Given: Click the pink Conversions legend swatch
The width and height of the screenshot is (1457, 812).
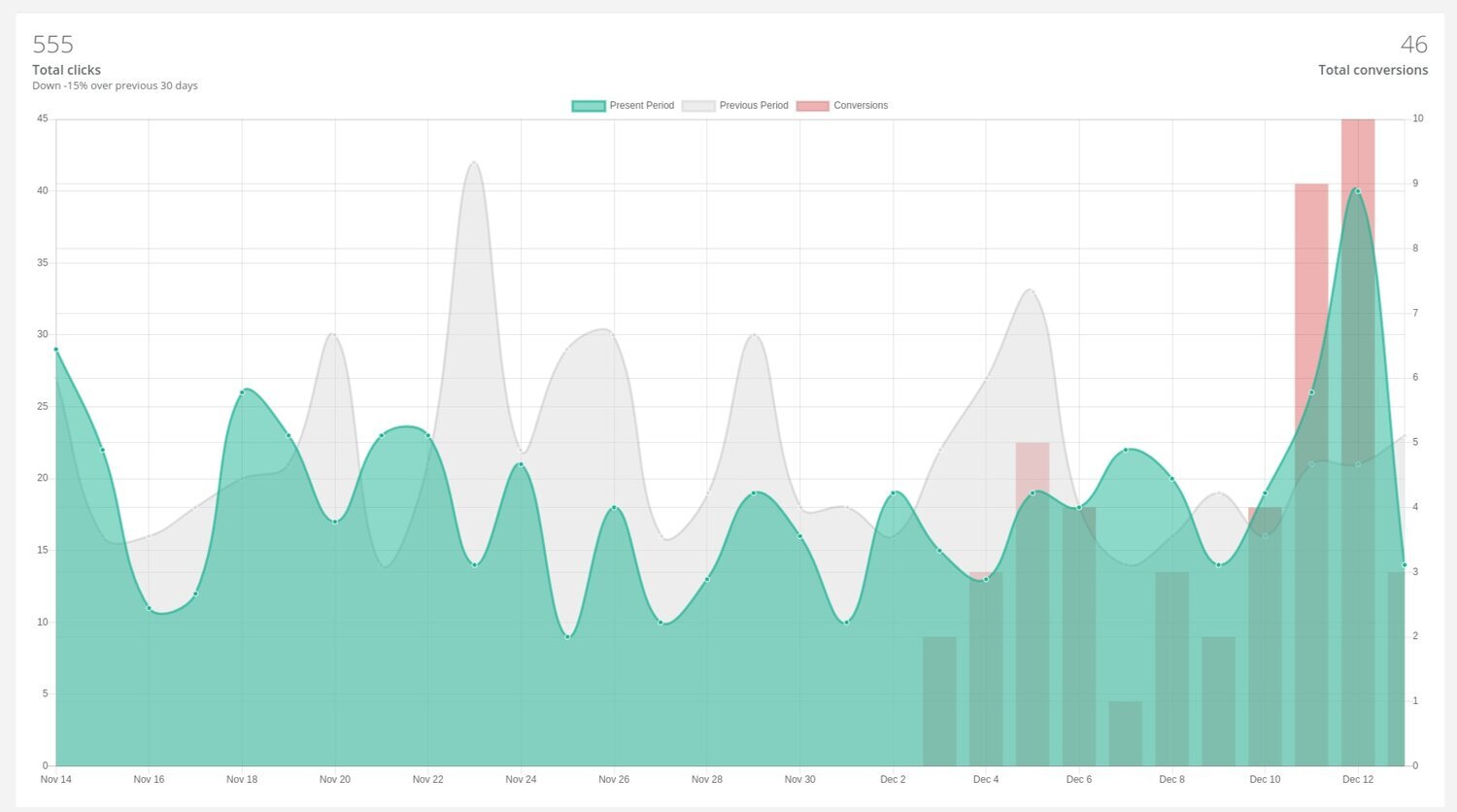Looking at the screenshot, I should point(812,106).
